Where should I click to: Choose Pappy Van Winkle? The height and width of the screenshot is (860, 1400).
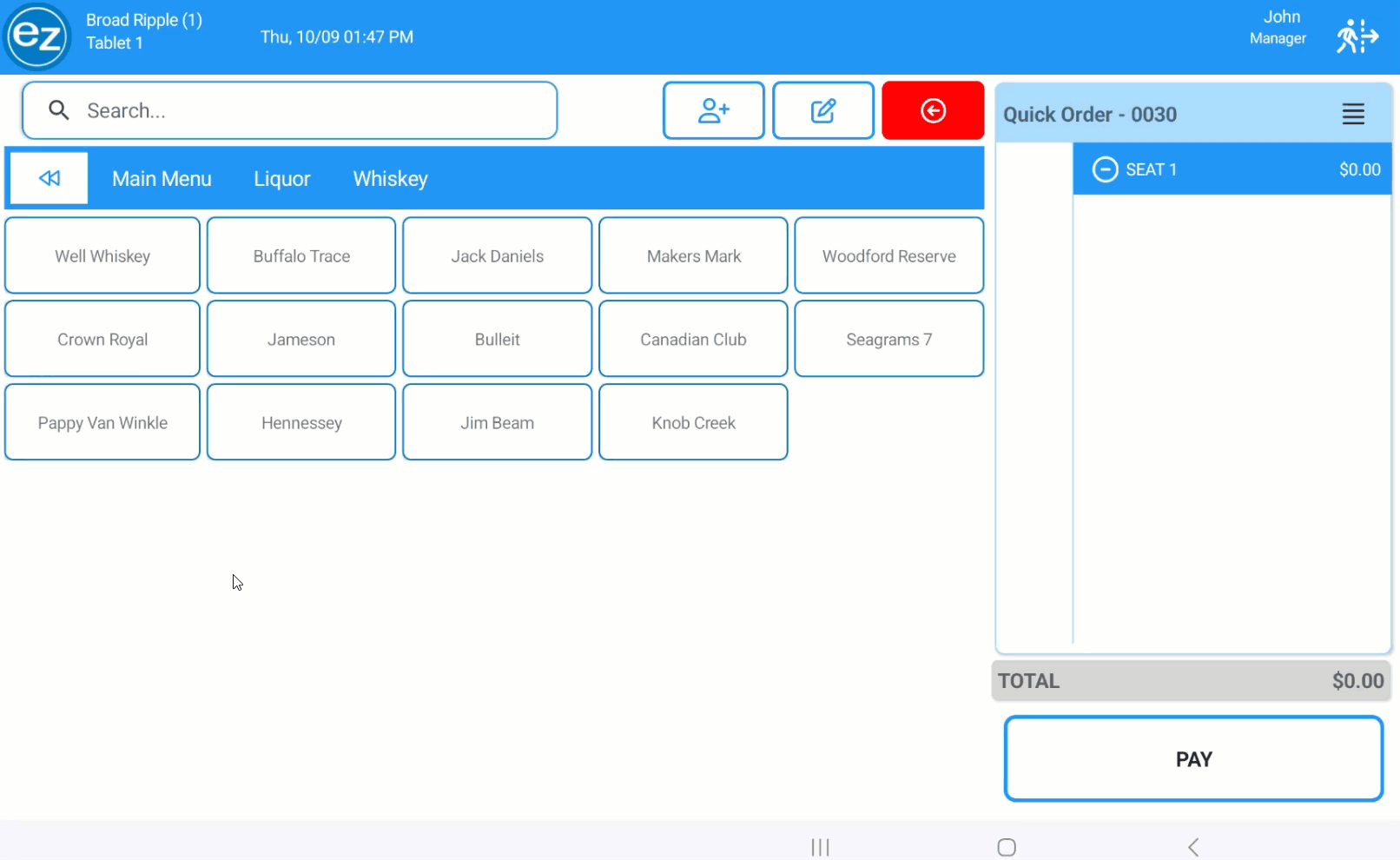point(102,422)
